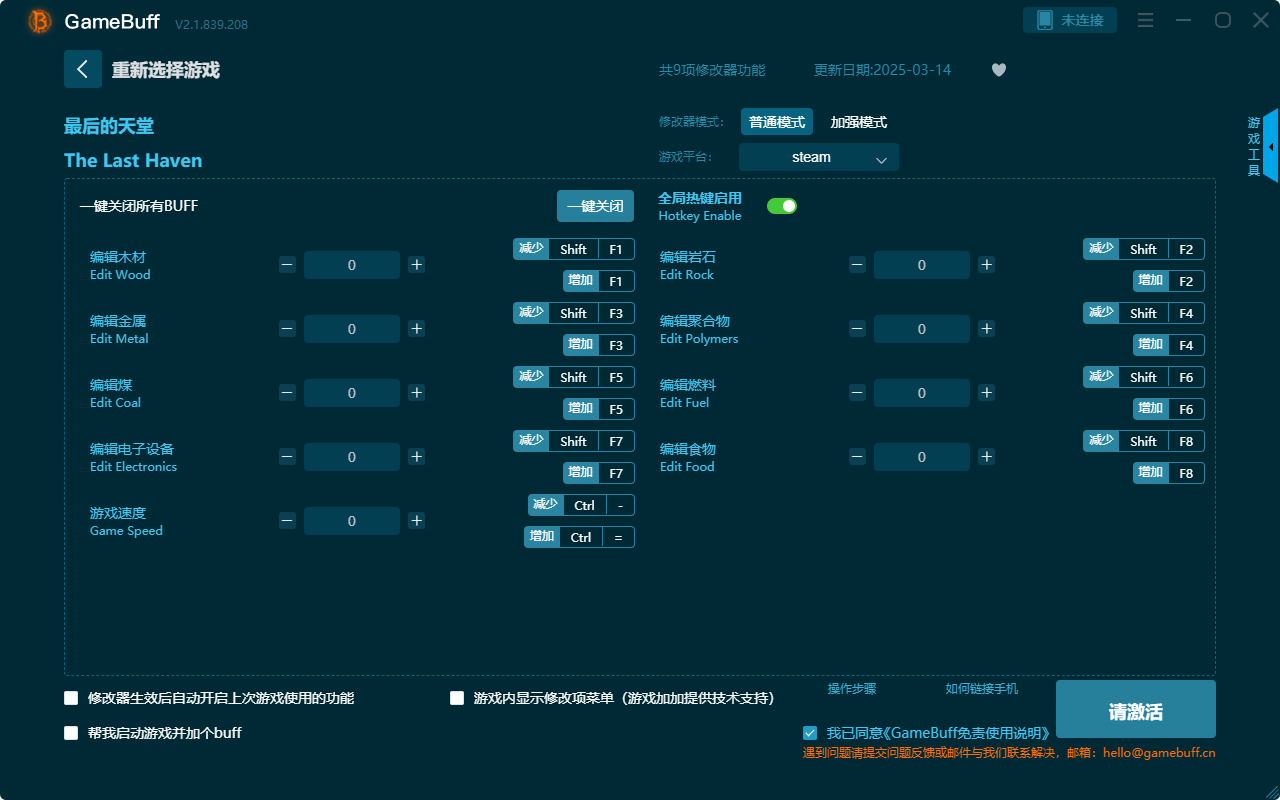Screen dimensions: 1280x800
Task: Click the back arrow to reselect game
Action: [83, 68]
